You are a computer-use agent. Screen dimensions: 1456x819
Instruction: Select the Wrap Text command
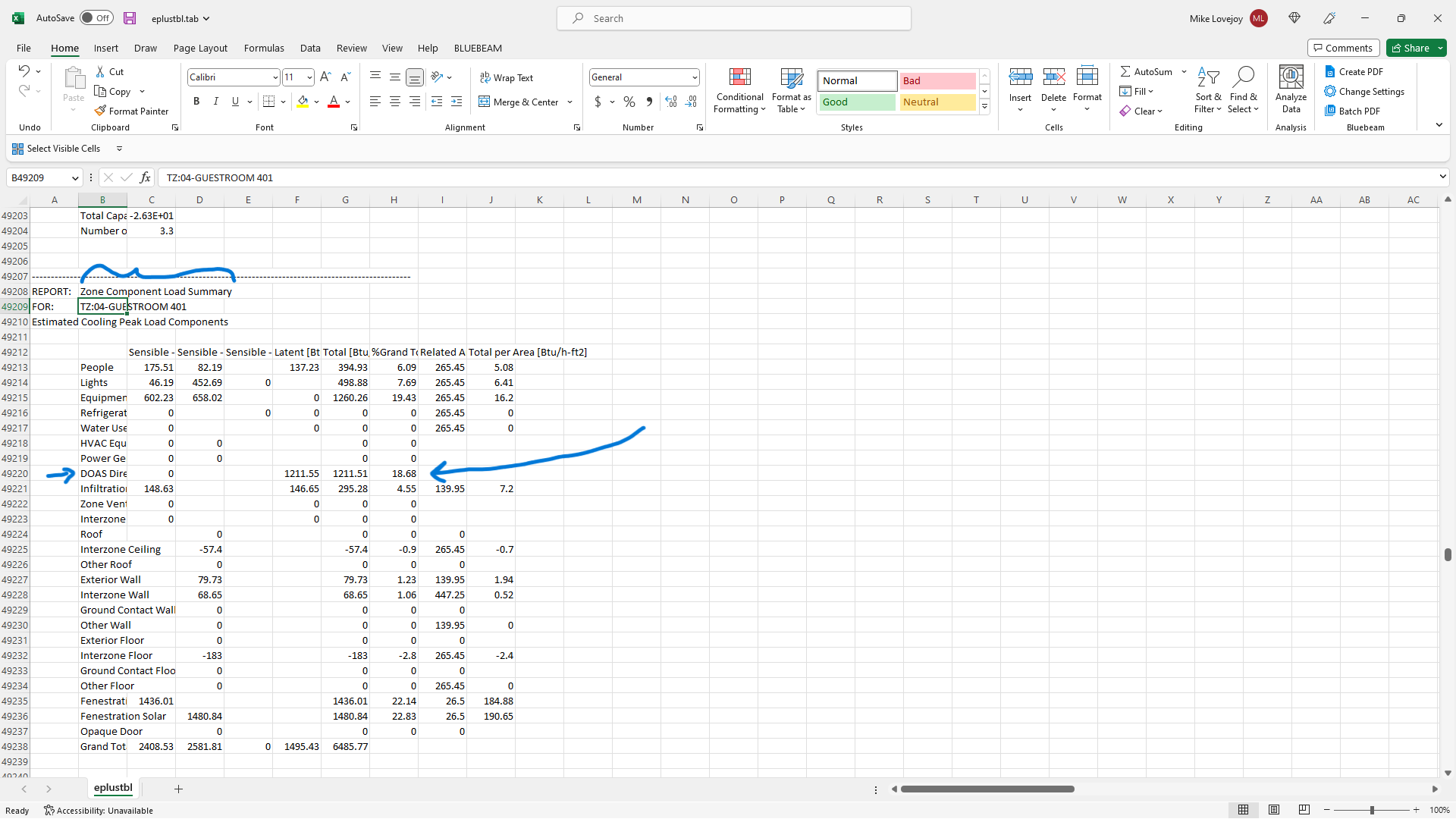click(507, 77)
